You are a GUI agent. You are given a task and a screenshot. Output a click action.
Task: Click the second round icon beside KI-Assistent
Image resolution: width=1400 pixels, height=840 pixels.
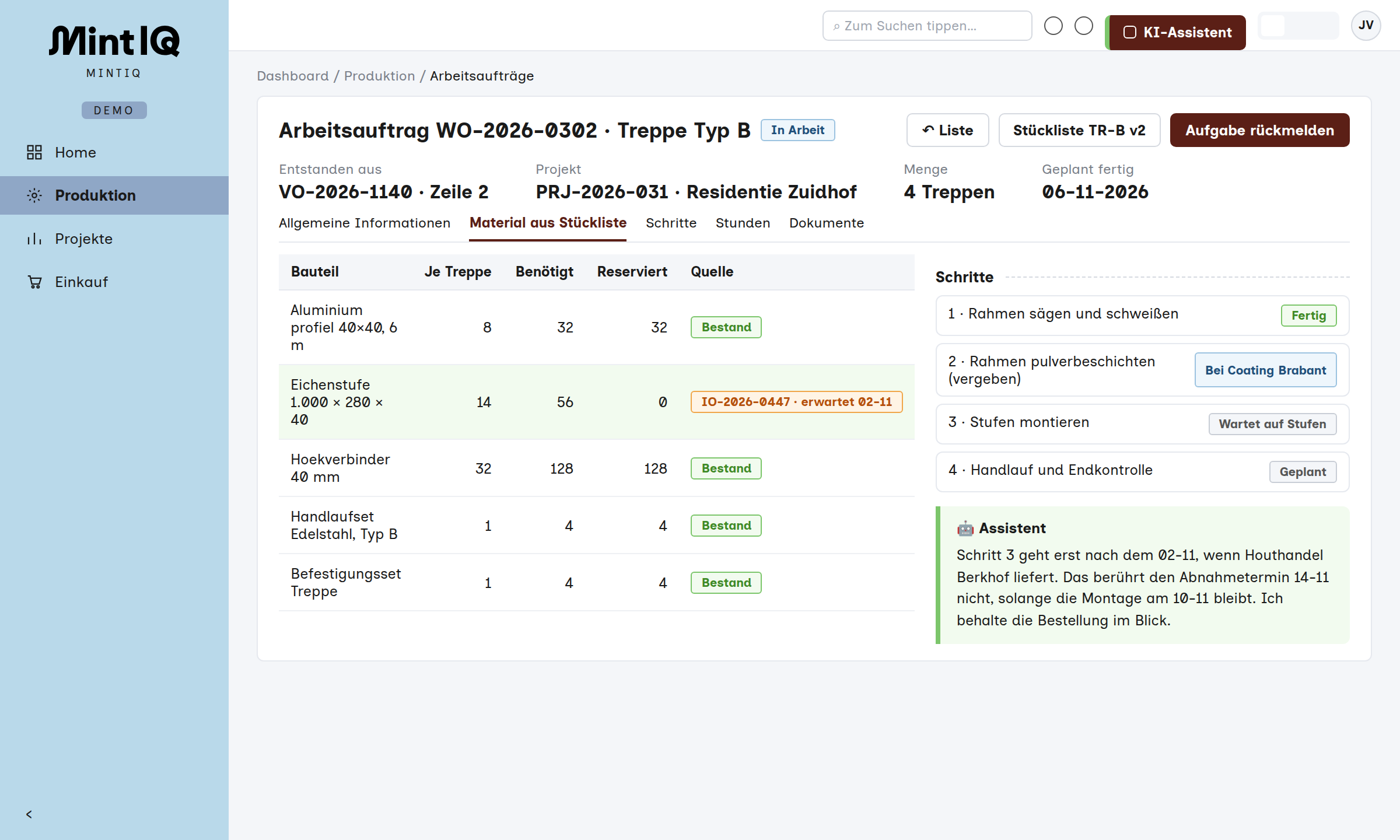point(1084,26)
